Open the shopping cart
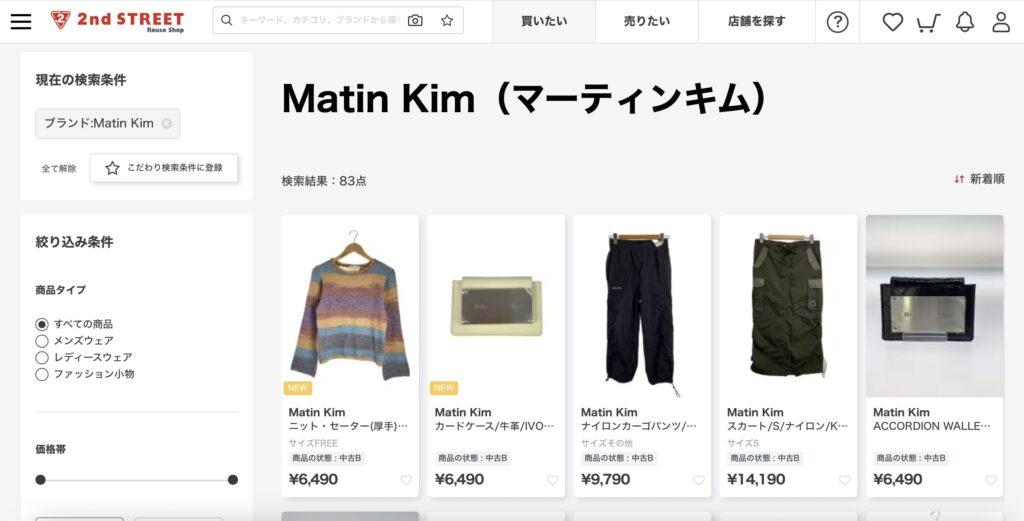Viewport: 1024px width, 521px height. click(928, 22)
